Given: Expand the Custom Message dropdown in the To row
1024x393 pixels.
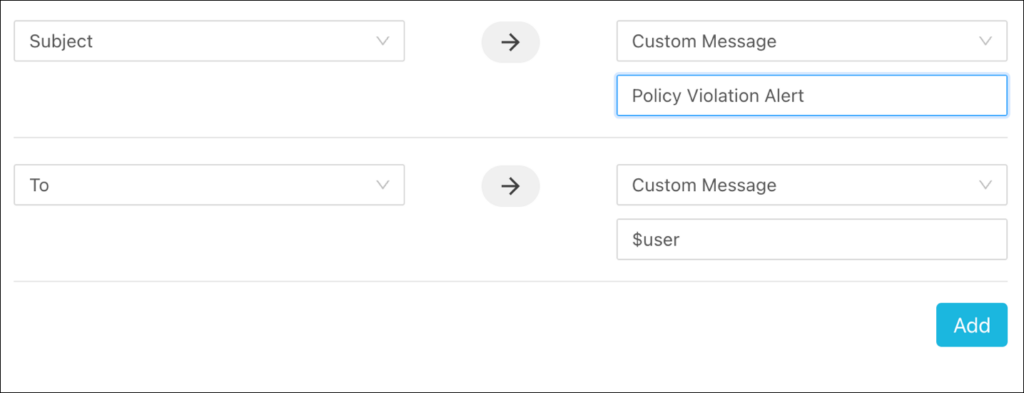Looking at the screenshot, I should (x=812, y=185).
